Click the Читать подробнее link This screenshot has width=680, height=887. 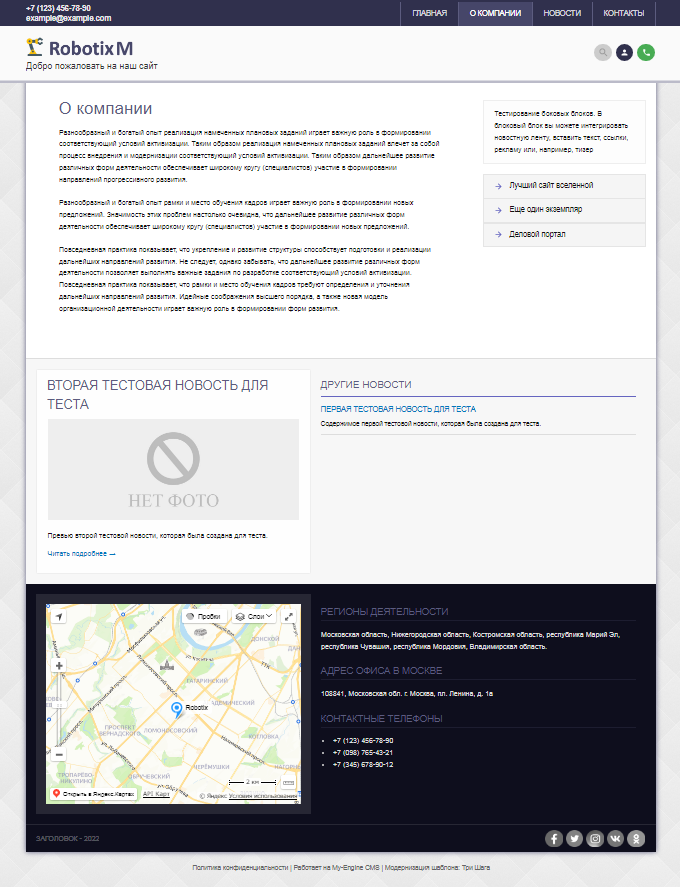click(x=81, y=554)
